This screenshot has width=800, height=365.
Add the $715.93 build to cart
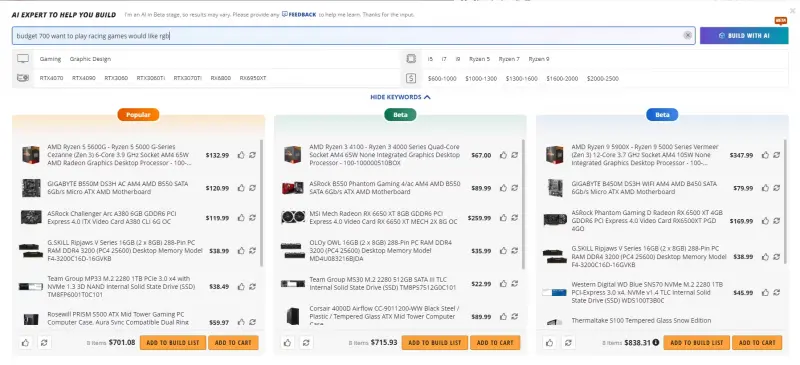495,343
